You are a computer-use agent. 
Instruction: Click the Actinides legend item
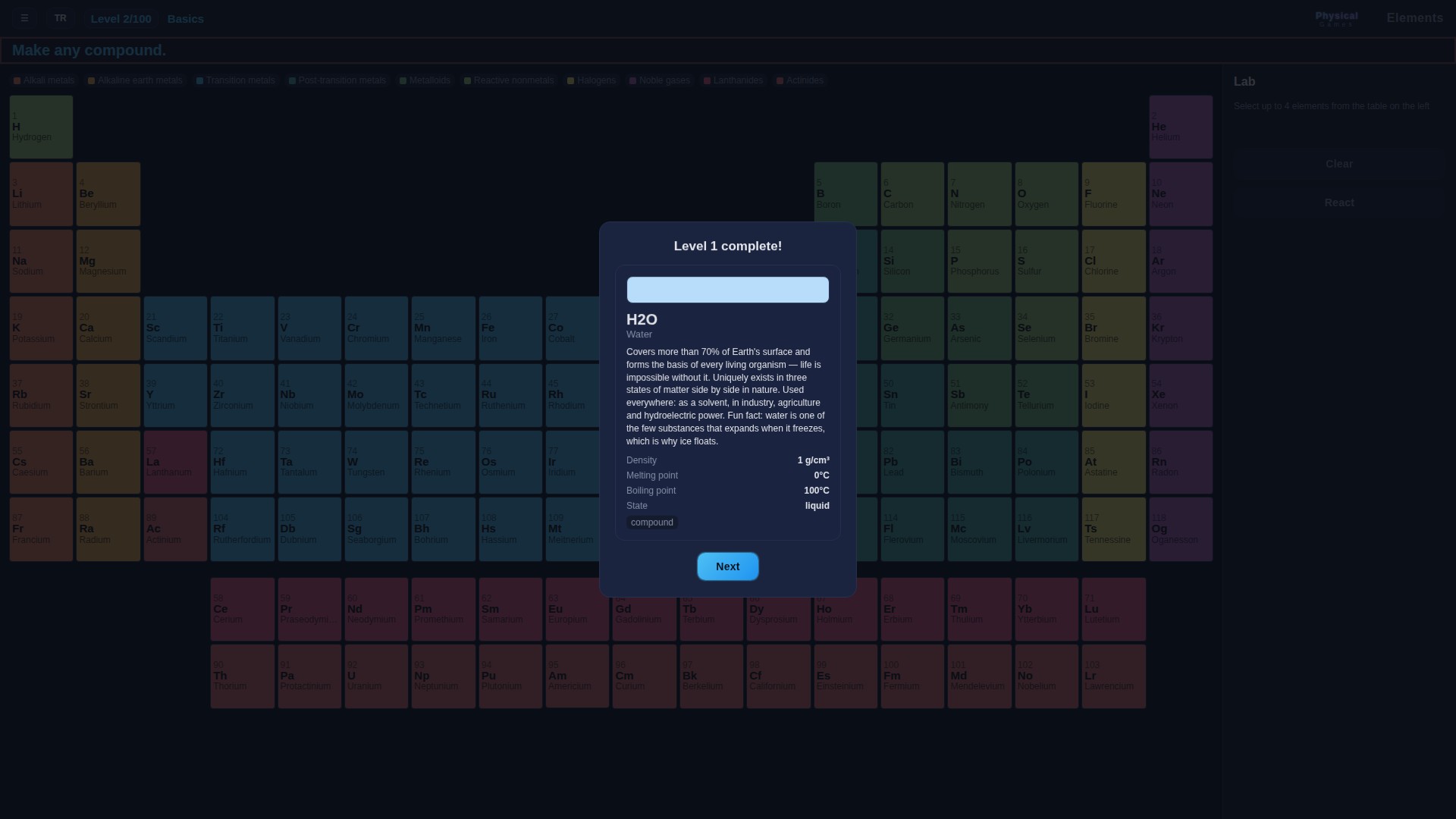click(x=800, y=80)
